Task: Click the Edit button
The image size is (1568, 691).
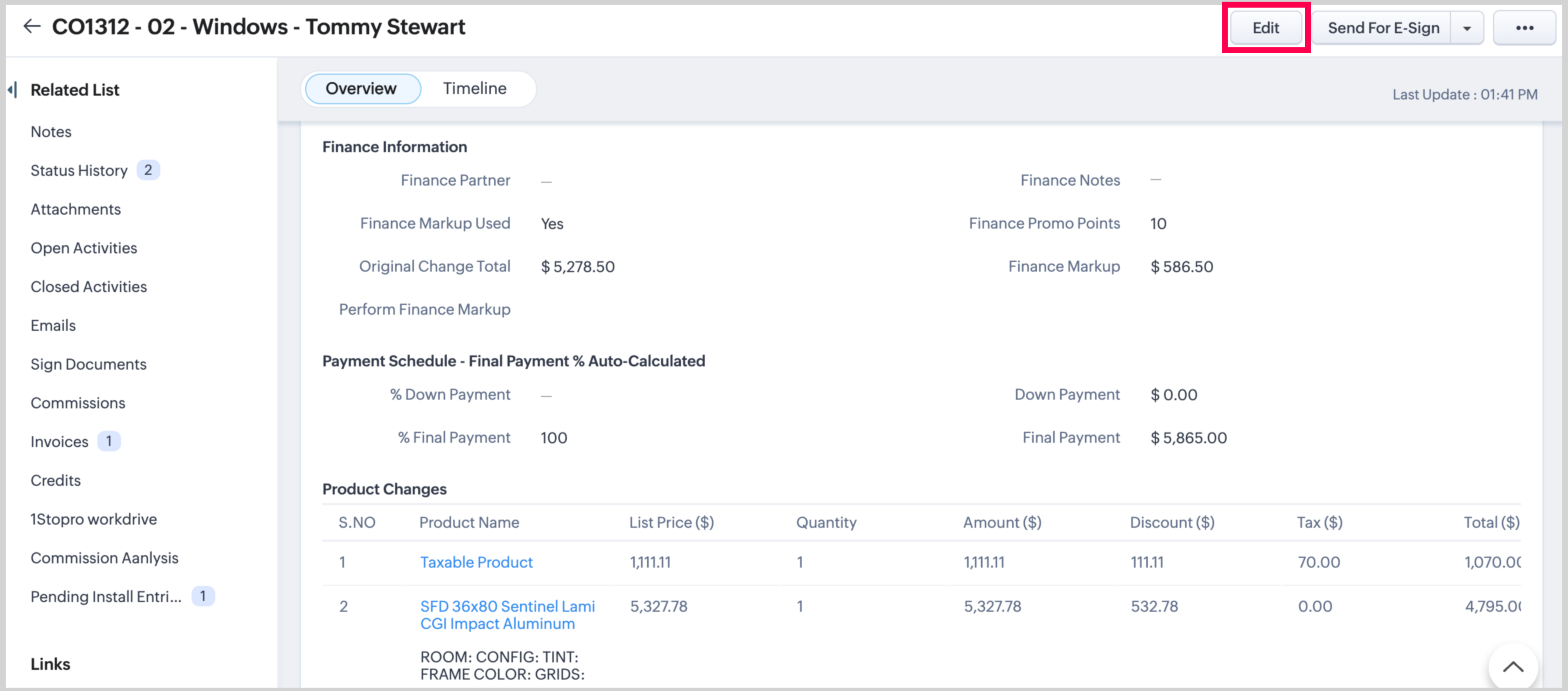Action: [1265, 28]
